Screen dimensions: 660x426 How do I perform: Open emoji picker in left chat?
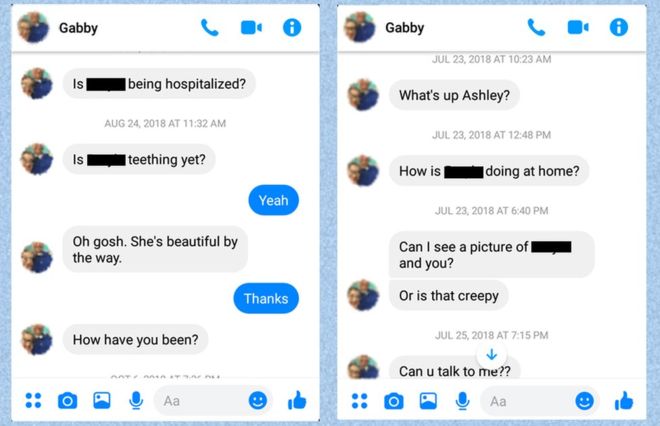258,401
